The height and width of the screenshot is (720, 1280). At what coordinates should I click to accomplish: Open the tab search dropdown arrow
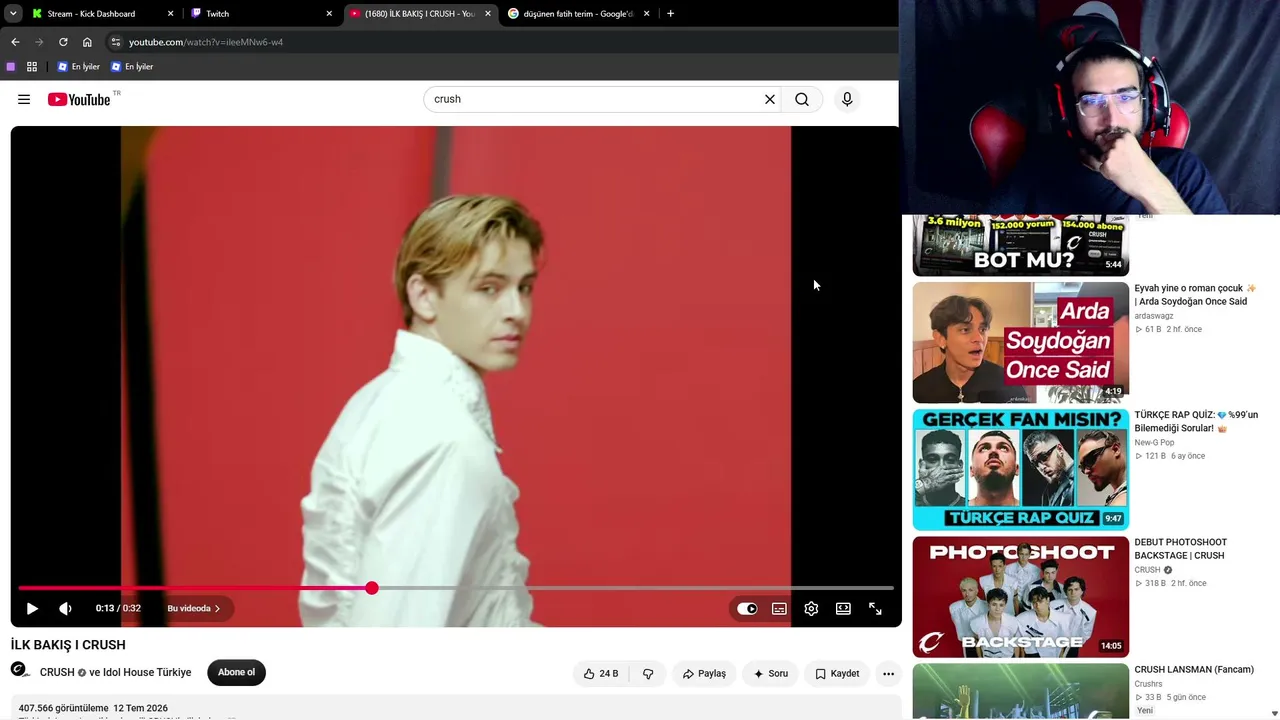coord(13,14)
